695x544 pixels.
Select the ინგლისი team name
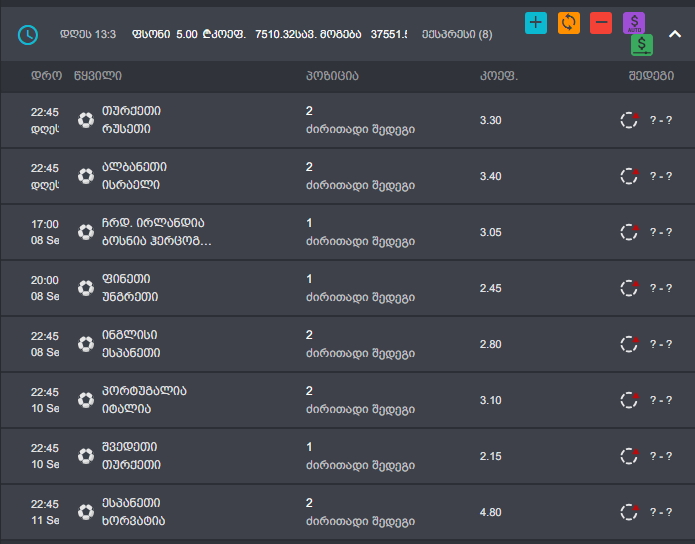pos(129,335)
